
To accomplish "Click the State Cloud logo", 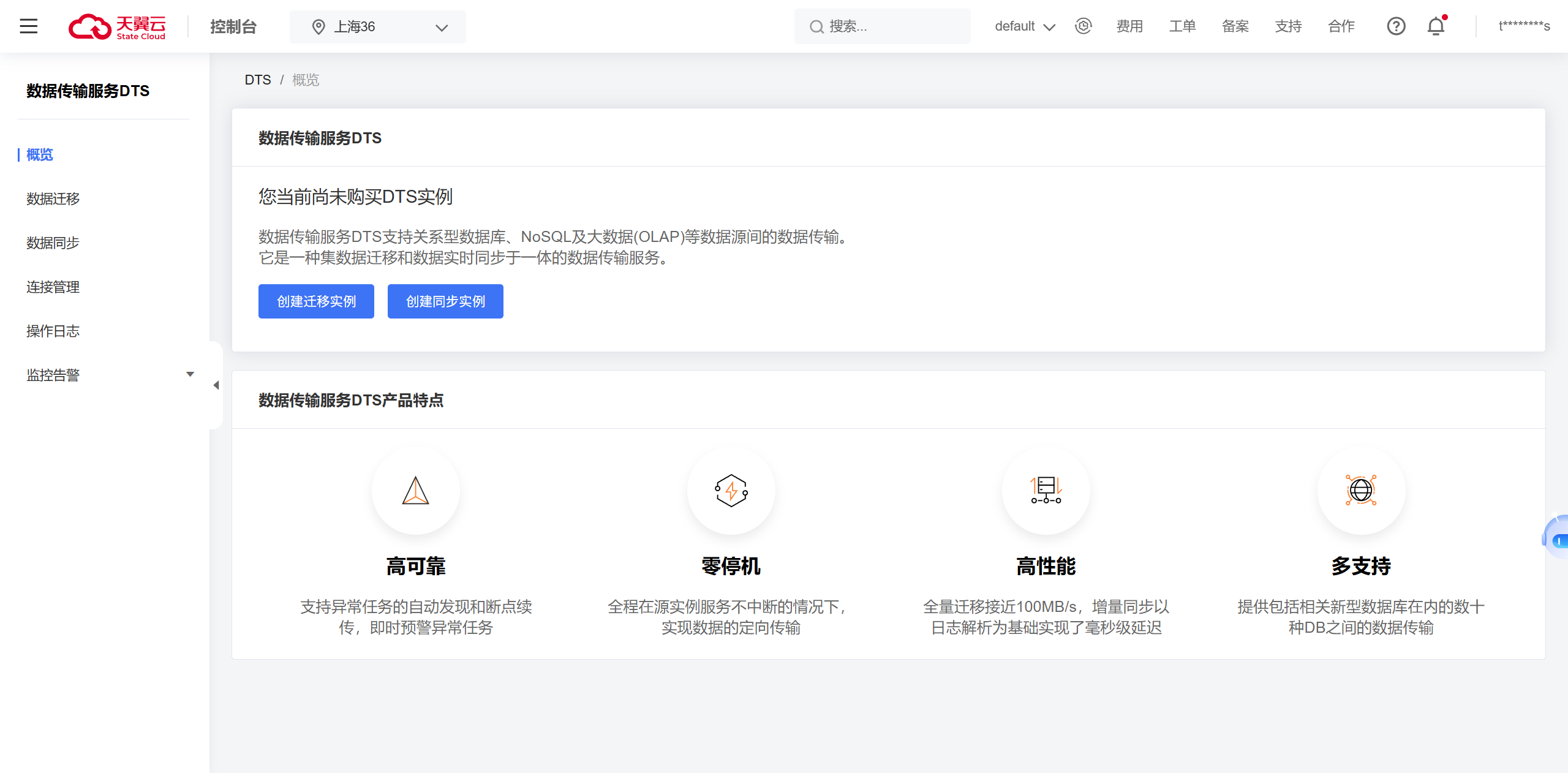I will click(117, 26).
